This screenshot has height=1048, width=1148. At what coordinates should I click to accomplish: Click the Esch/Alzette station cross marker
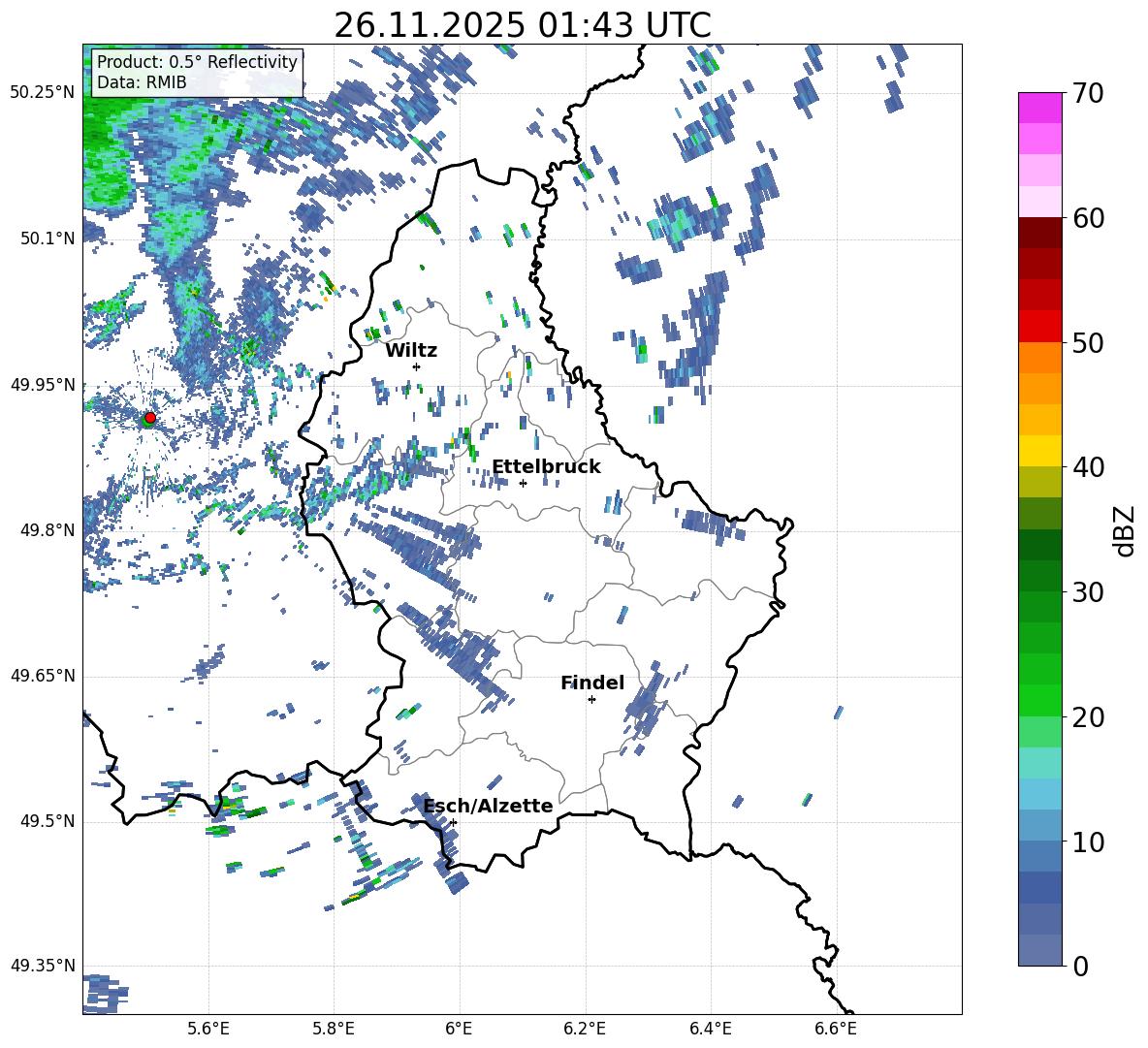[453, 822]
